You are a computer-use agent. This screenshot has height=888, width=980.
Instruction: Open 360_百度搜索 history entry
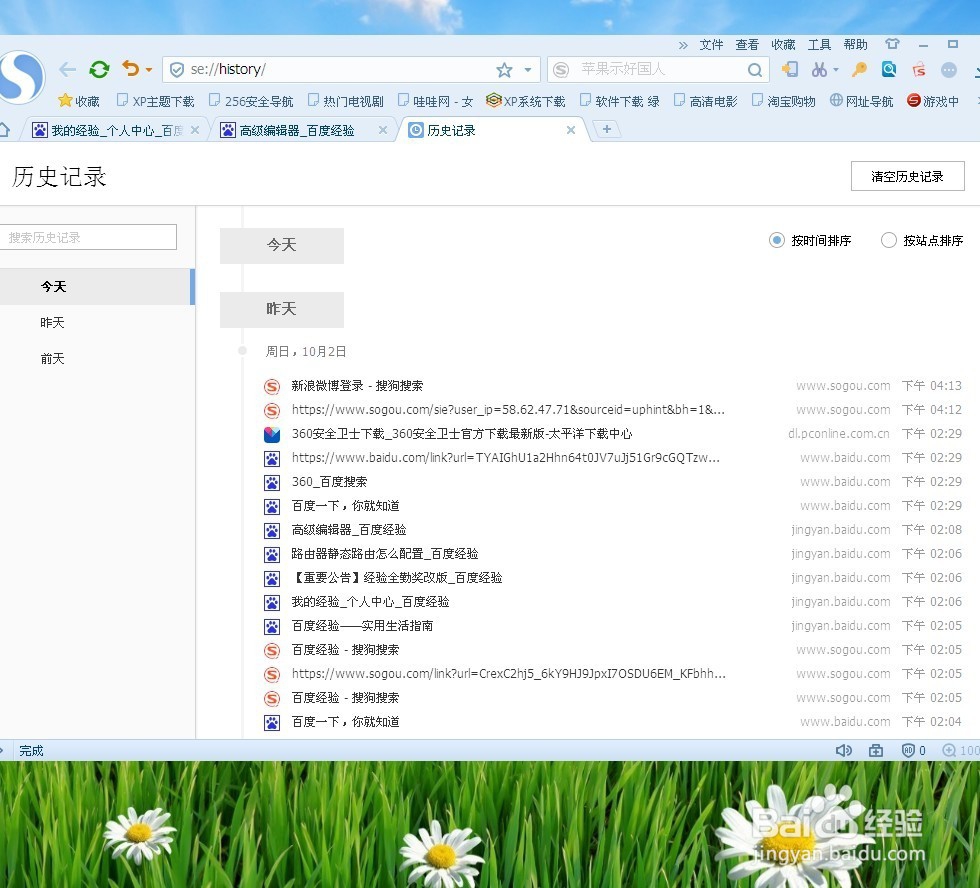329,482
